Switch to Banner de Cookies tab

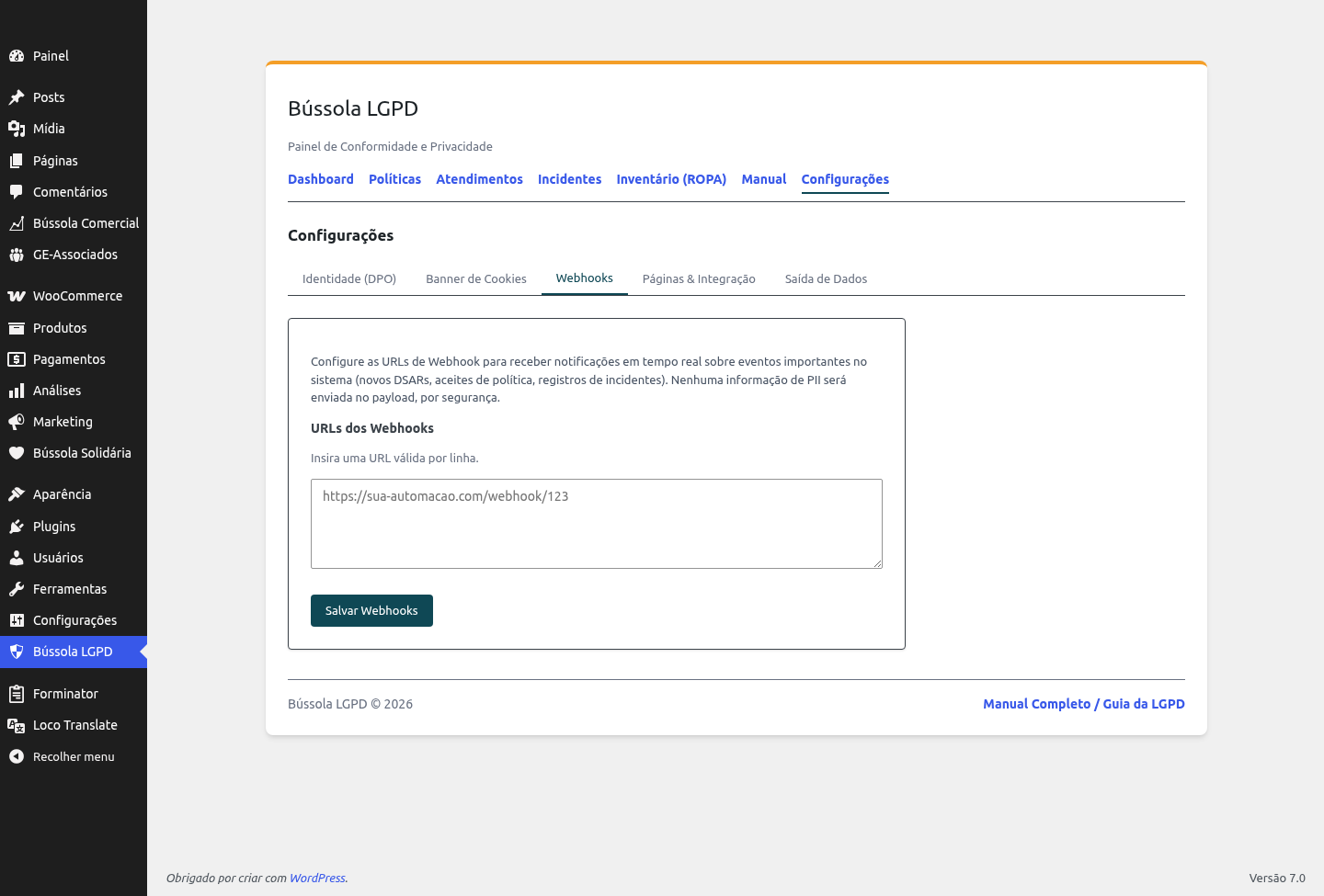476,278
